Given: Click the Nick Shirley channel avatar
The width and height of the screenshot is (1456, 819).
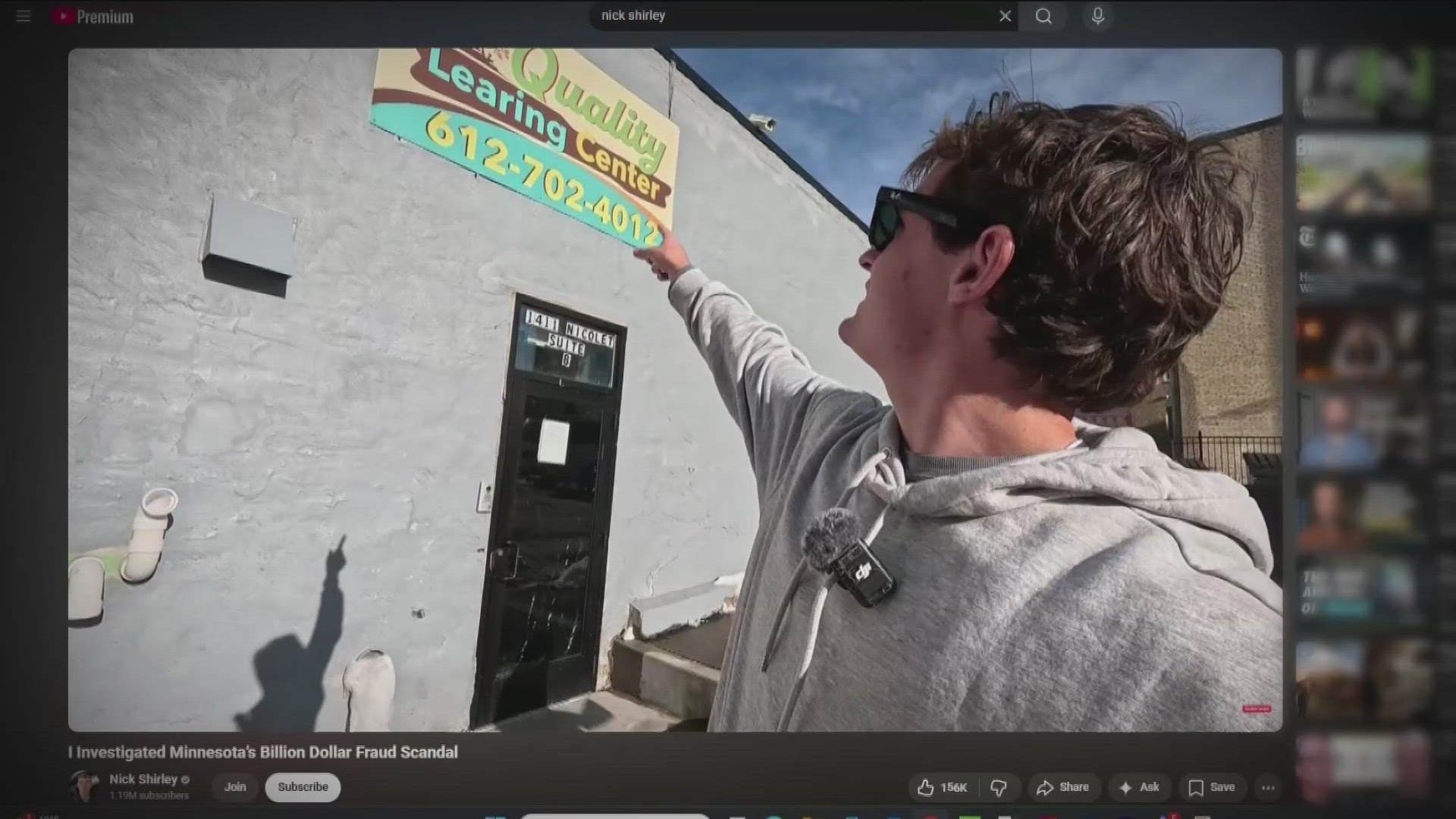Looking at the screenshot, I should [x=85, y=786].
